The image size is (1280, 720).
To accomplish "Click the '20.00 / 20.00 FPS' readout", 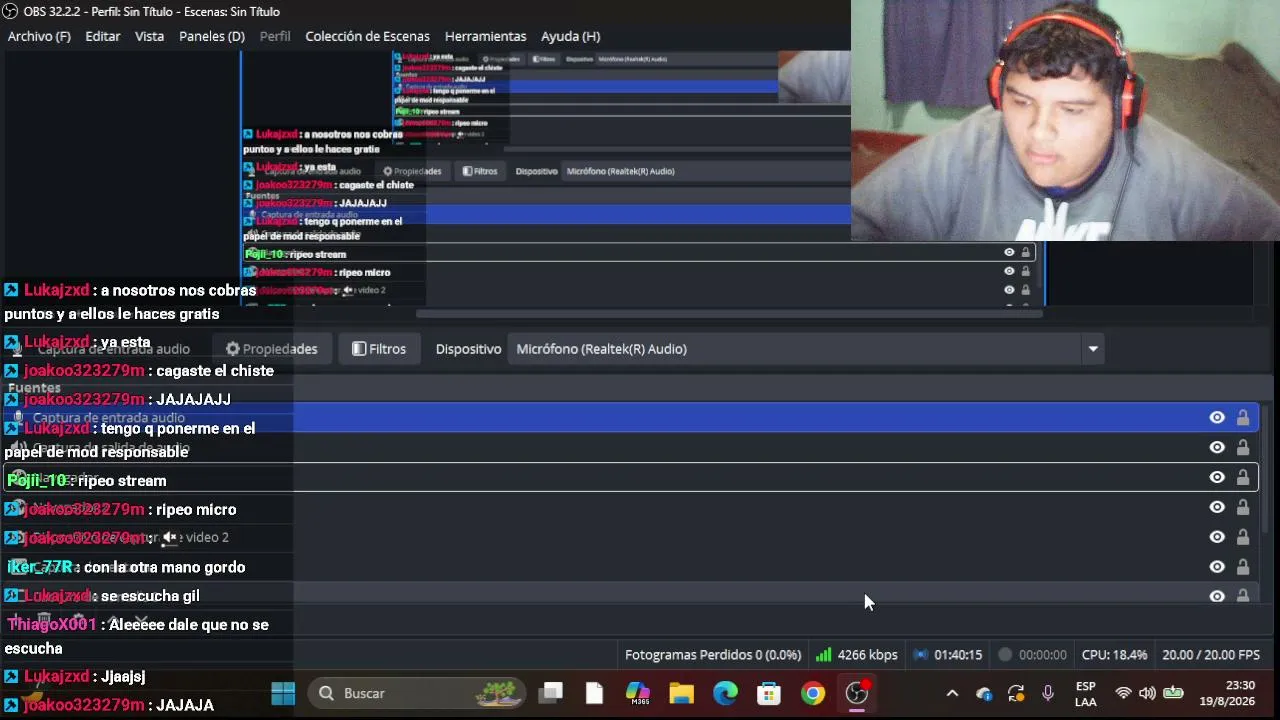I will [x=1211, y=655].
